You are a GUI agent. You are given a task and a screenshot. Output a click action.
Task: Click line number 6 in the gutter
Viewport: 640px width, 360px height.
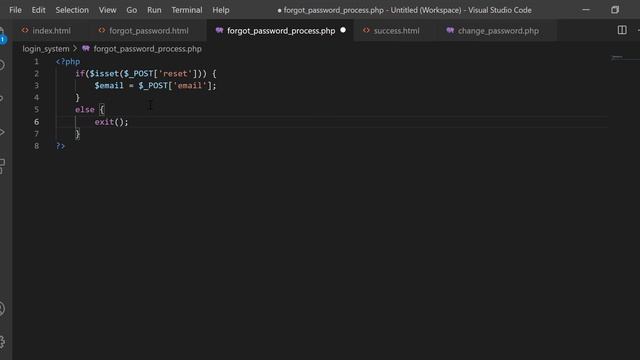pos(36,122)
